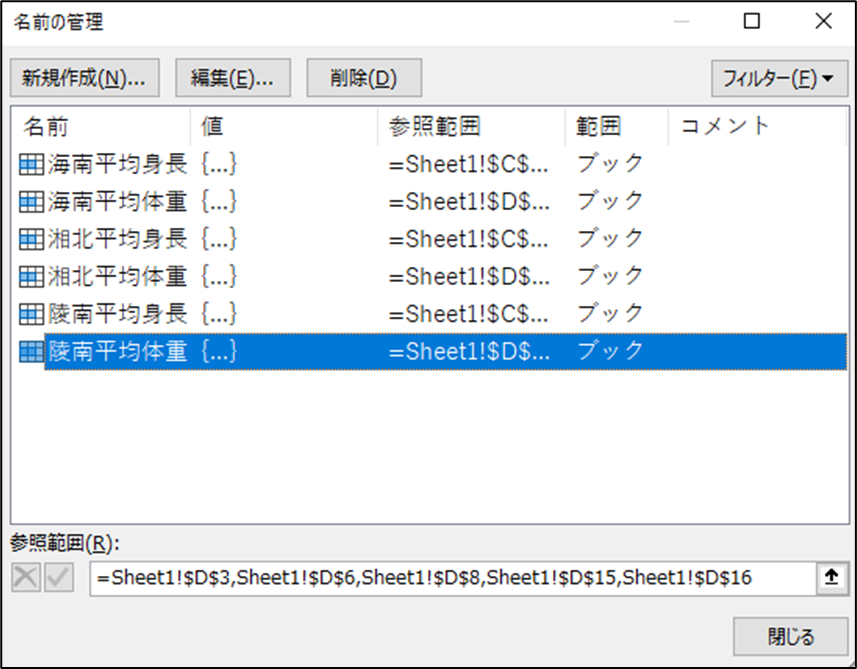Click the 削除(D) button
This screenshot has height=669, width=857.
coord(364,78)
